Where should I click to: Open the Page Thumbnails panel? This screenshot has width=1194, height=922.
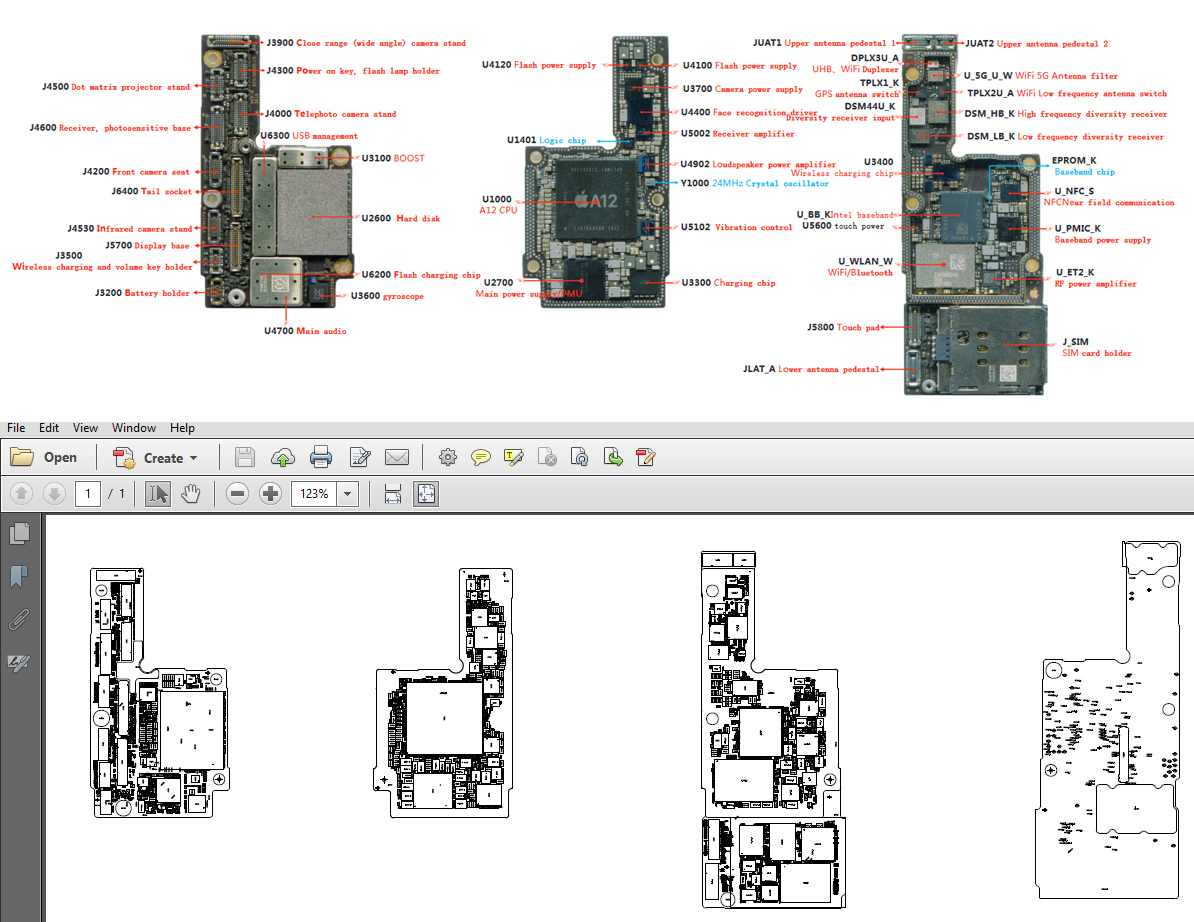[x=19, y=534]
